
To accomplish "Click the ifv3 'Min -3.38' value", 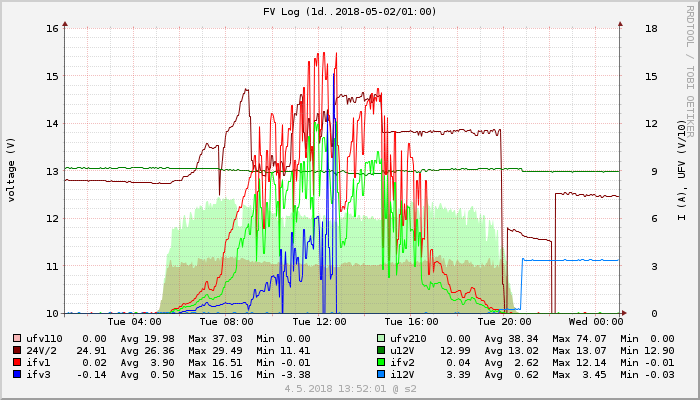I will point(283,375).
